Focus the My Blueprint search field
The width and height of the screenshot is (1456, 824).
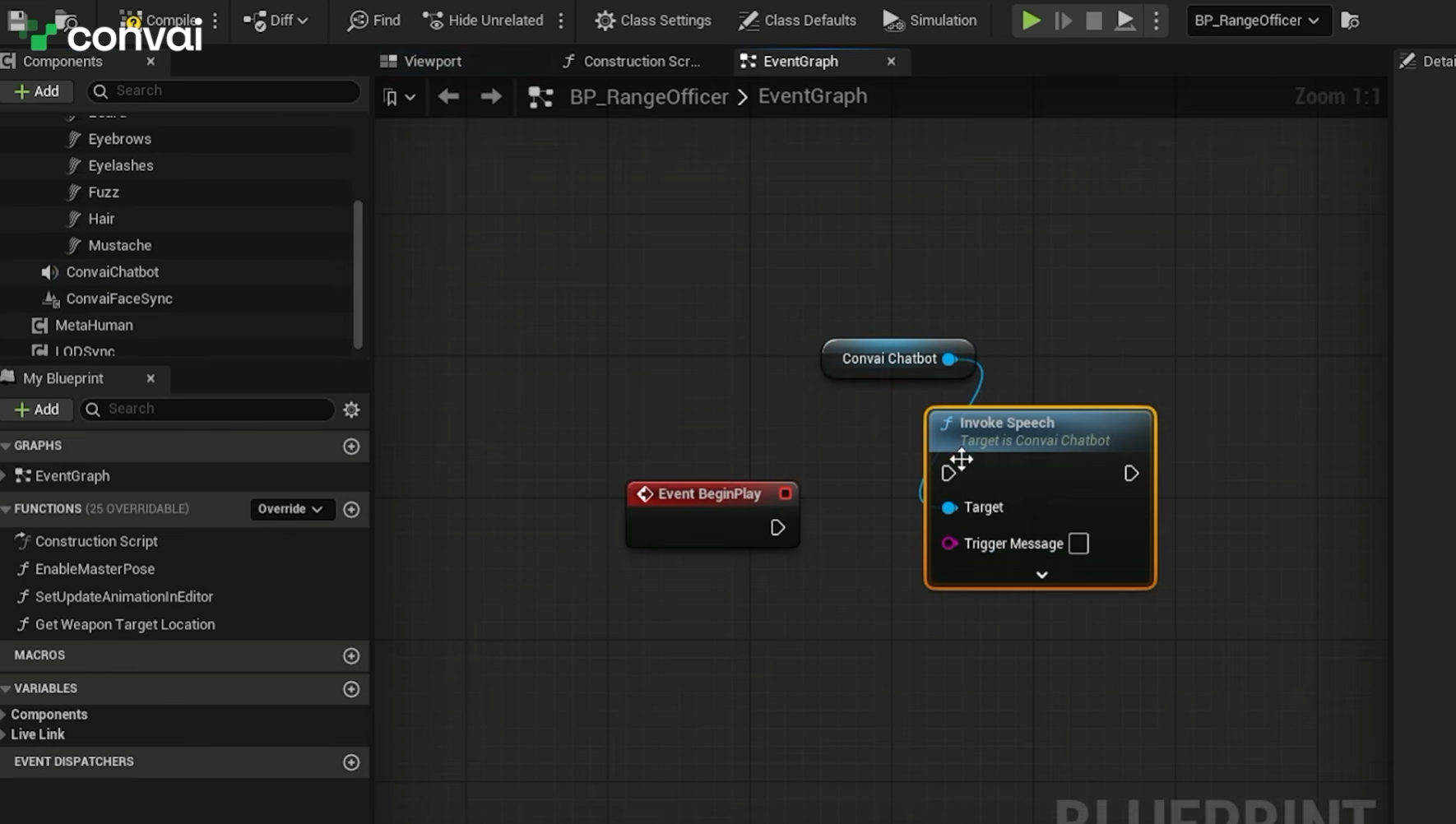(x=207, y=410)
